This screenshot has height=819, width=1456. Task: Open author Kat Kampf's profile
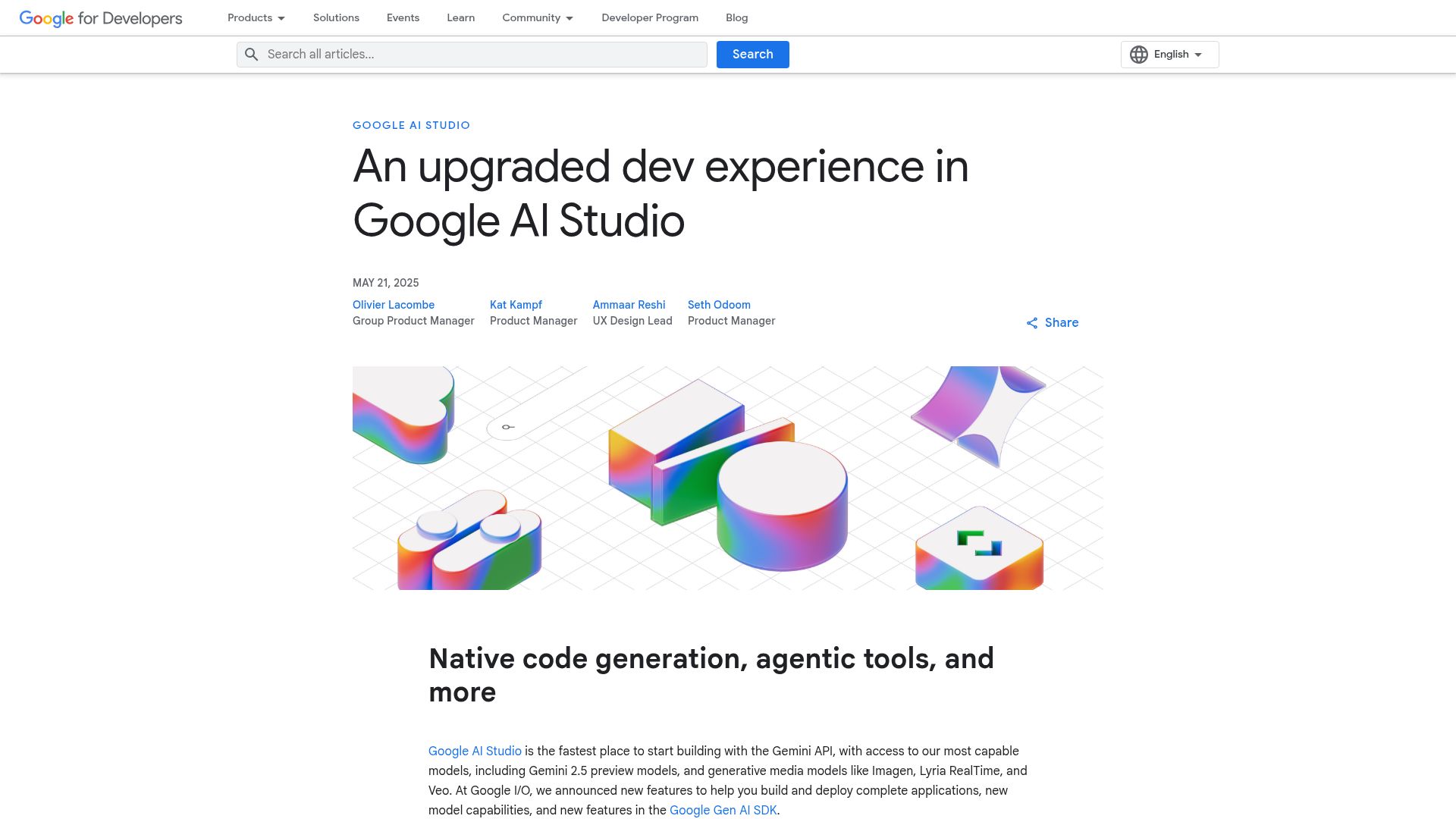click(516, 305)
